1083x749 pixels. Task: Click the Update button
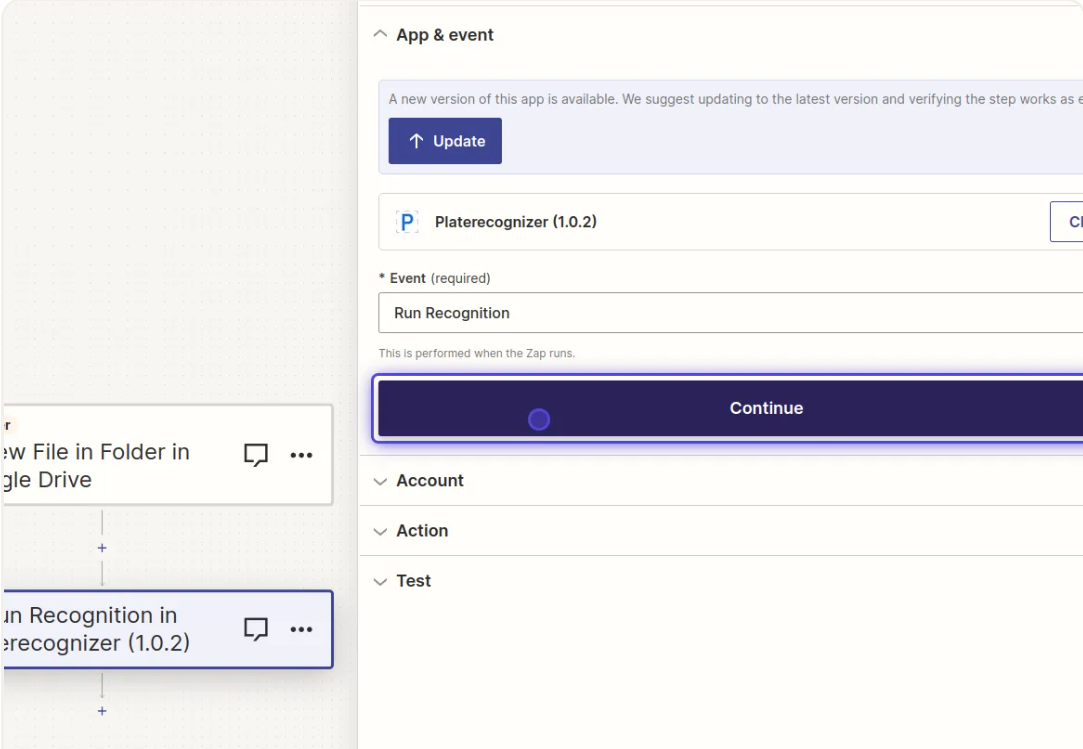point(445,141)
